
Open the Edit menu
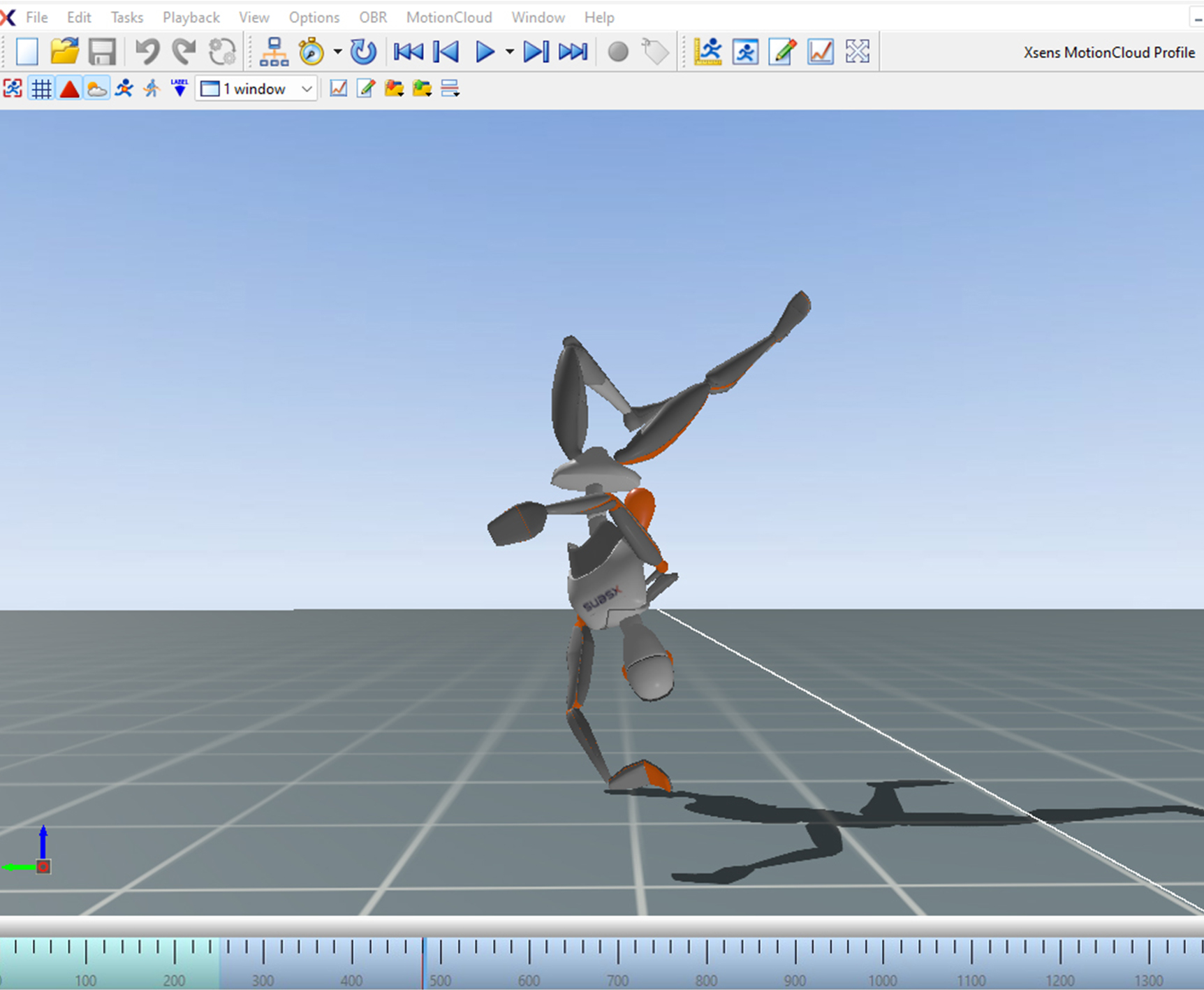[x=79, y=17]
